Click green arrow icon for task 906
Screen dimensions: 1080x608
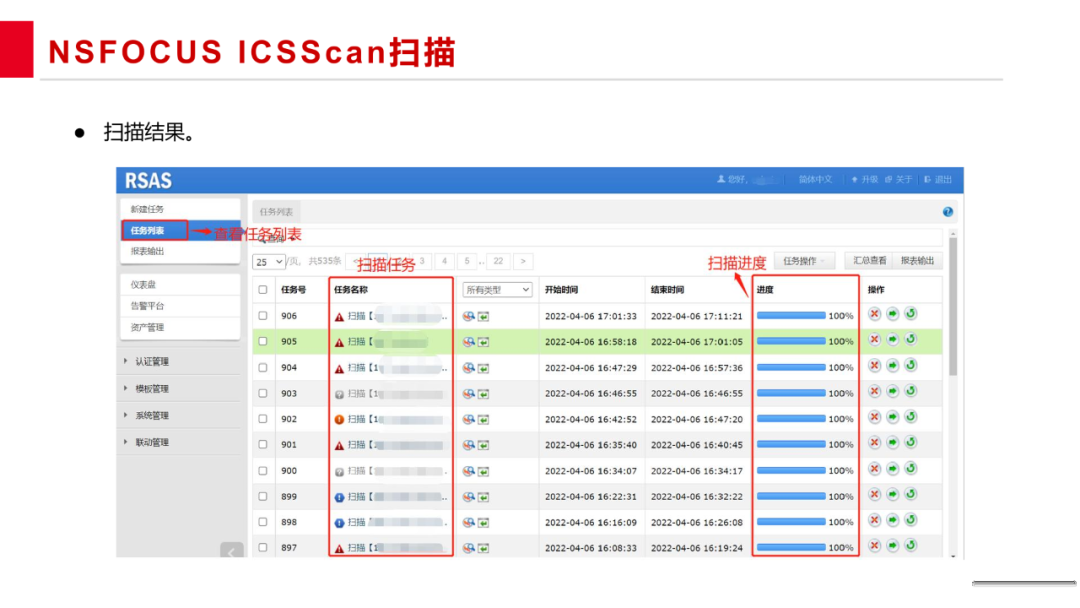(893, 314)
